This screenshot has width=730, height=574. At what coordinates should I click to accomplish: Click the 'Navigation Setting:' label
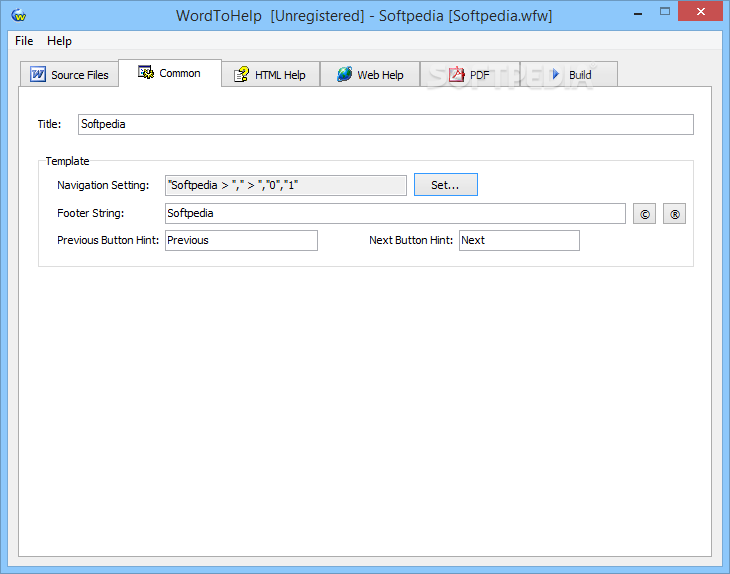pos(103,185)
